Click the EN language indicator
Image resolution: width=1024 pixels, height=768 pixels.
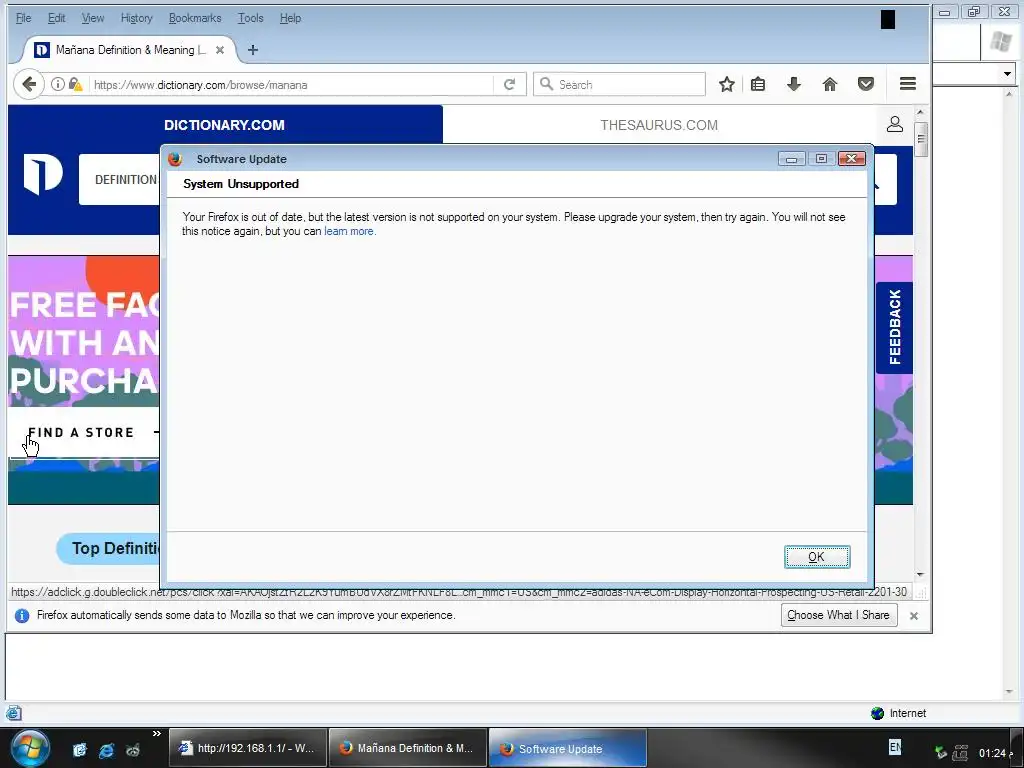coord(895,746)
